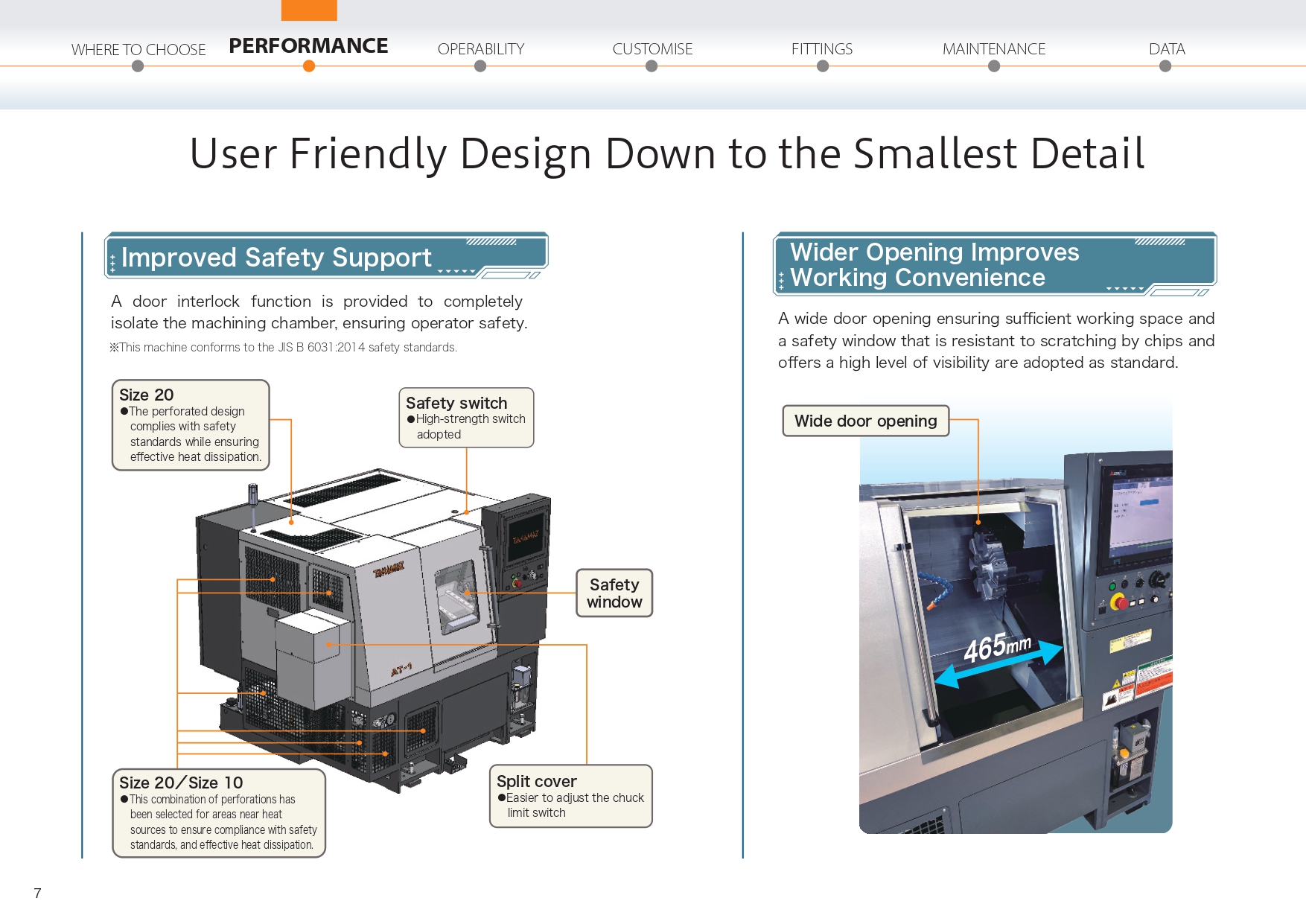Go to the OPERABILITY tab

pos(481,49)
